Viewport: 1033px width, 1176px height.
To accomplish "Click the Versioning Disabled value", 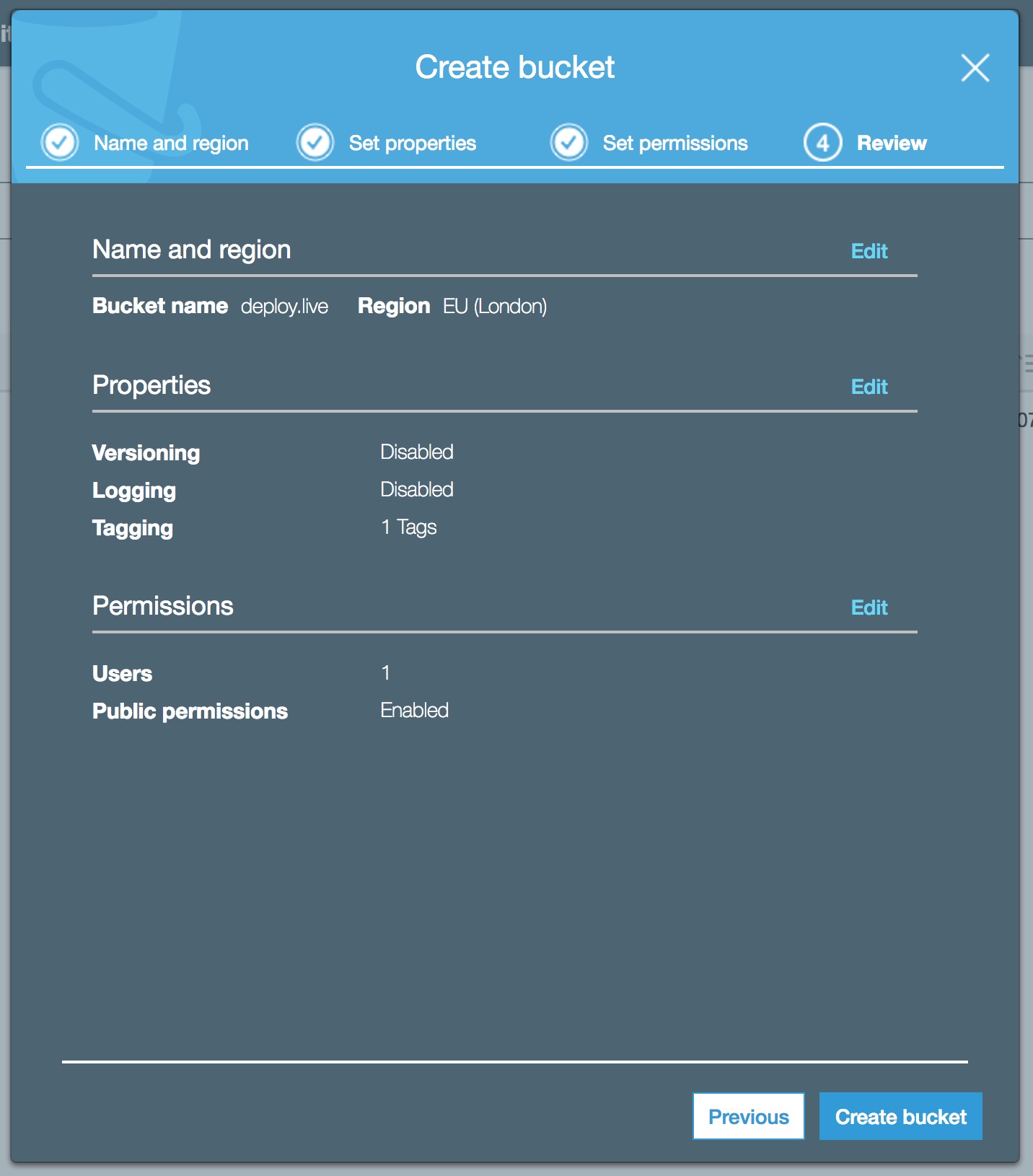I will [417, 452].
